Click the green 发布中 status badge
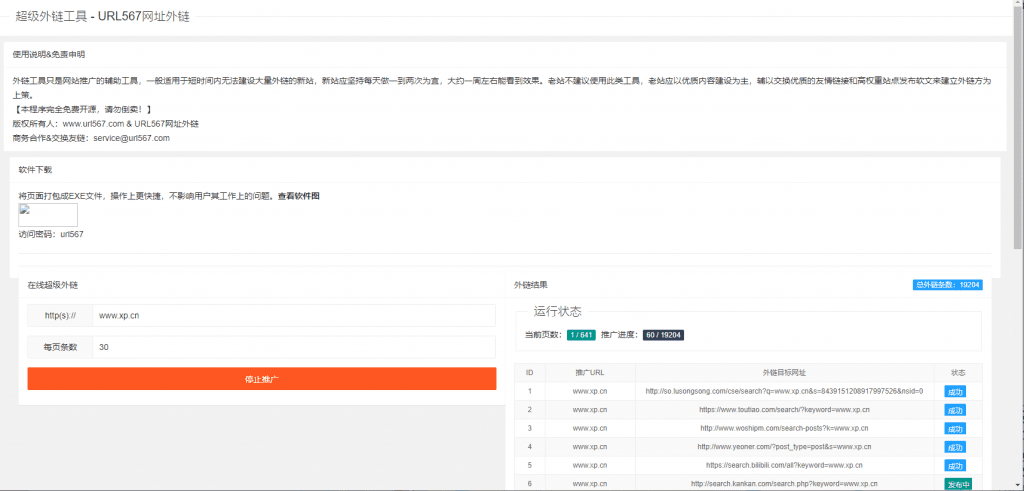Screen dimensions: 1024x491 click(x=957, y=484)
